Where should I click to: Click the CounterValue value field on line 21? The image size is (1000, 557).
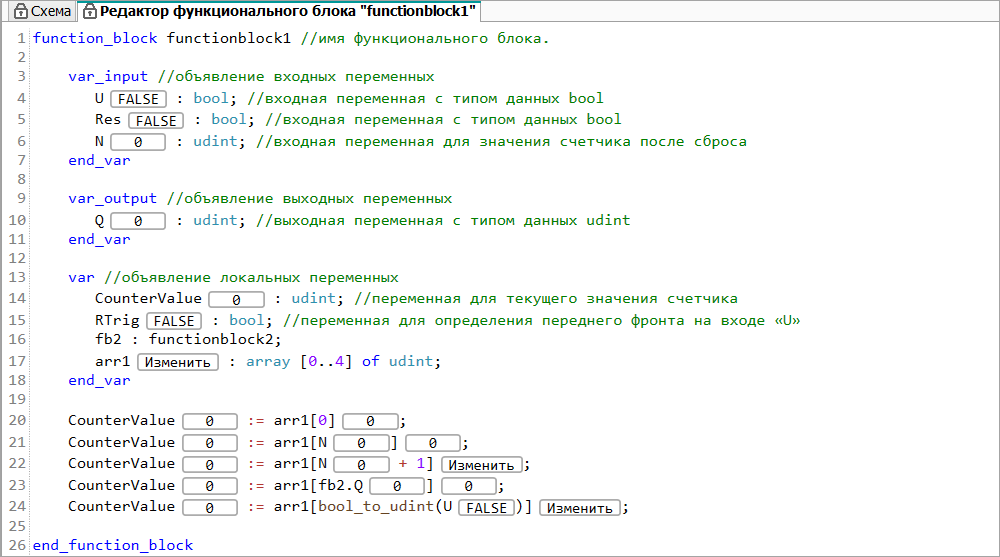point(209,443)
